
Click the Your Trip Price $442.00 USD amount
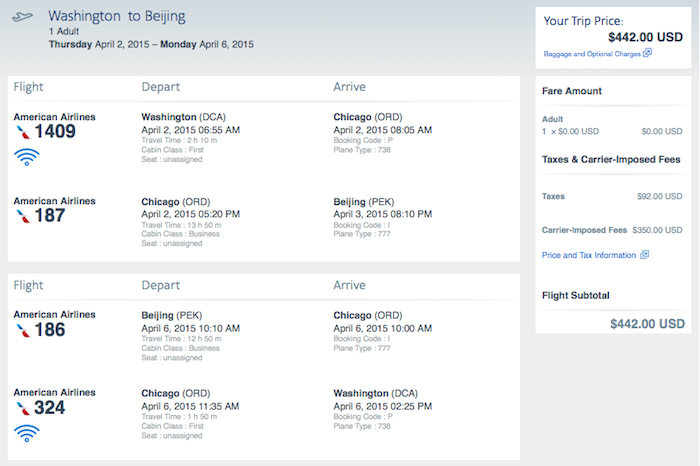(645, 37)
